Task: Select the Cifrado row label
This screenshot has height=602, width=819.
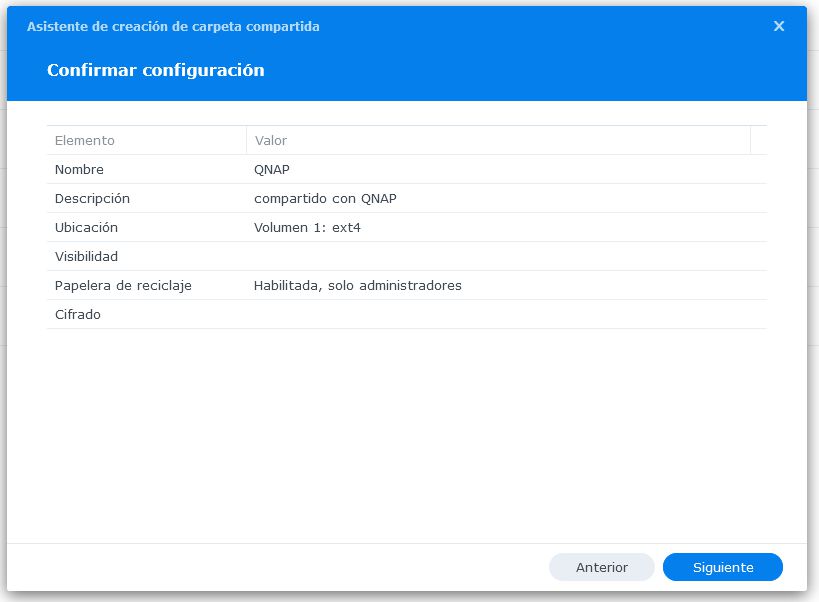Action: (78, 315)
